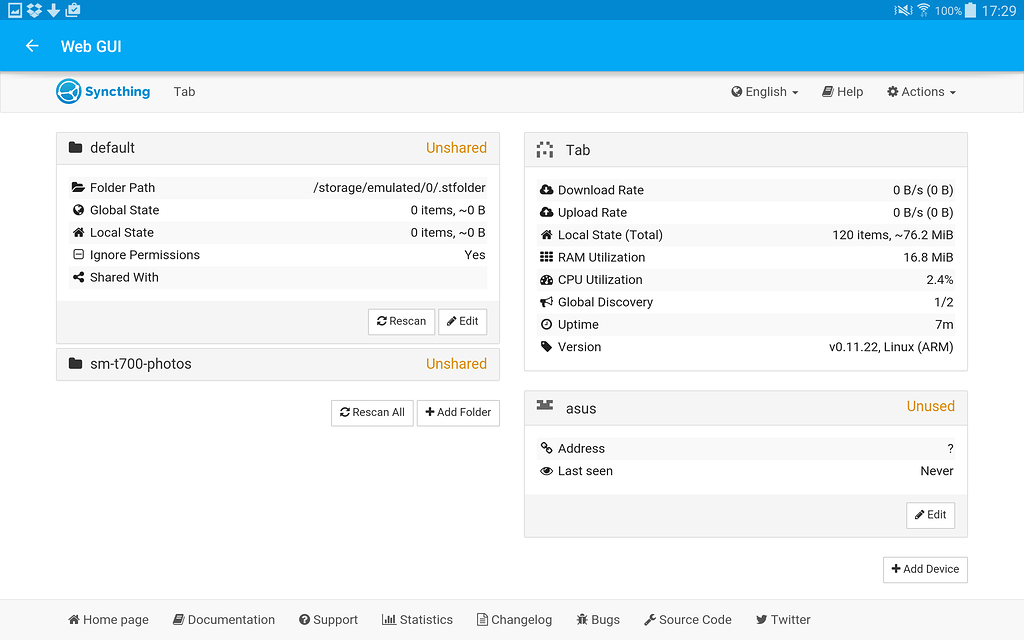Click the Global Discovery megaphone icon
Screen dimensions: 1024x640
click(545, 302)
